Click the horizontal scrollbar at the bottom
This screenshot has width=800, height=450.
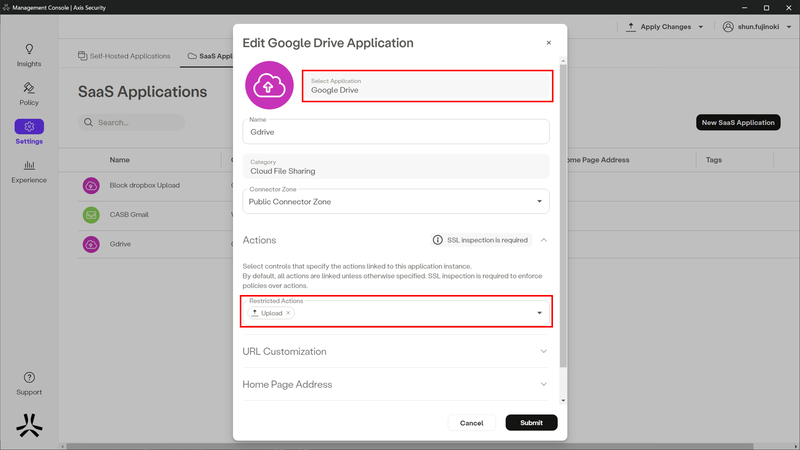click(410, 446)
